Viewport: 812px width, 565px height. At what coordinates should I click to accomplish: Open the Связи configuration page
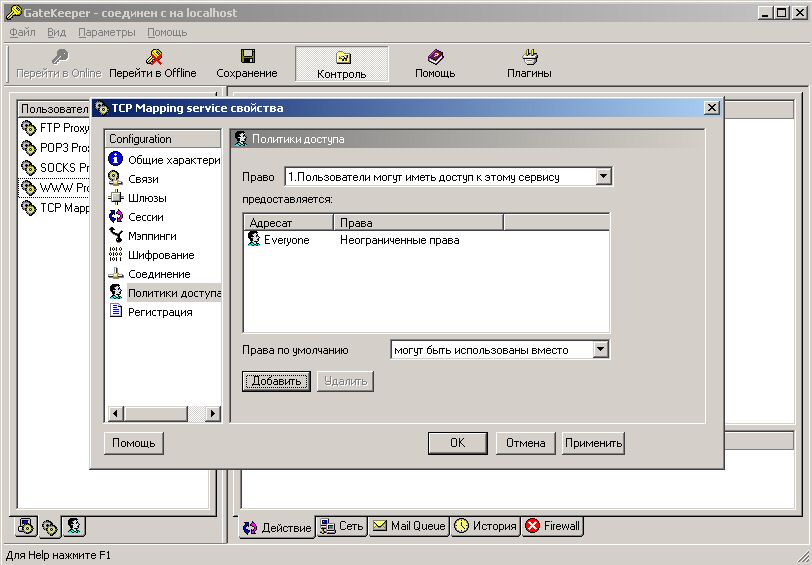(x=134, y=179)
